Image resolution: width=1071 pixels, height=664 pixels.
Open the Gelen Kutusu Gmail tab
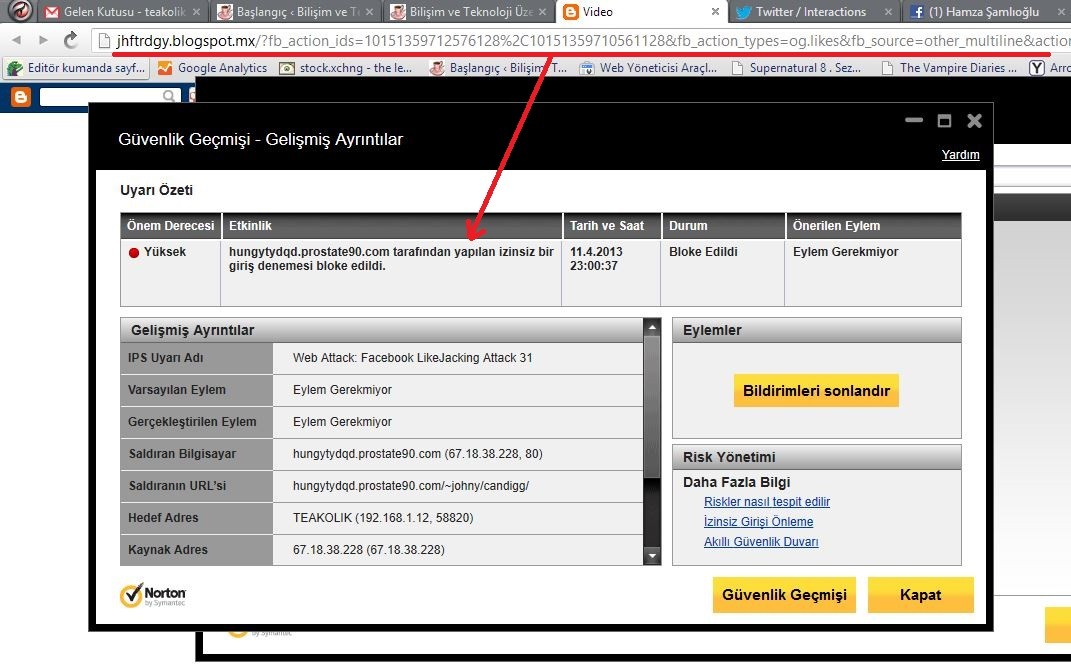tap(123, 12)
